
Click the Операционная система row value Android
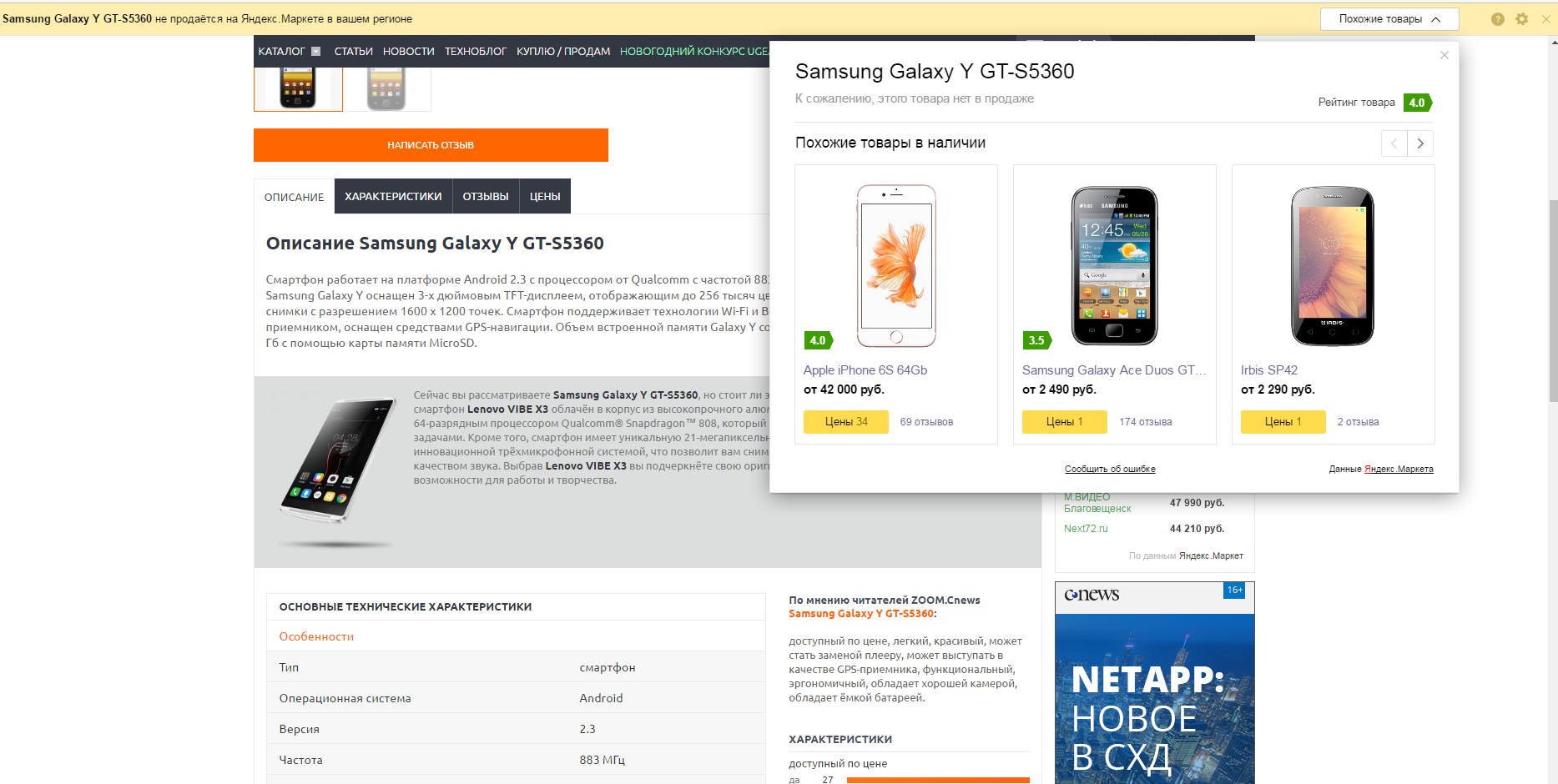click(601, 698)
